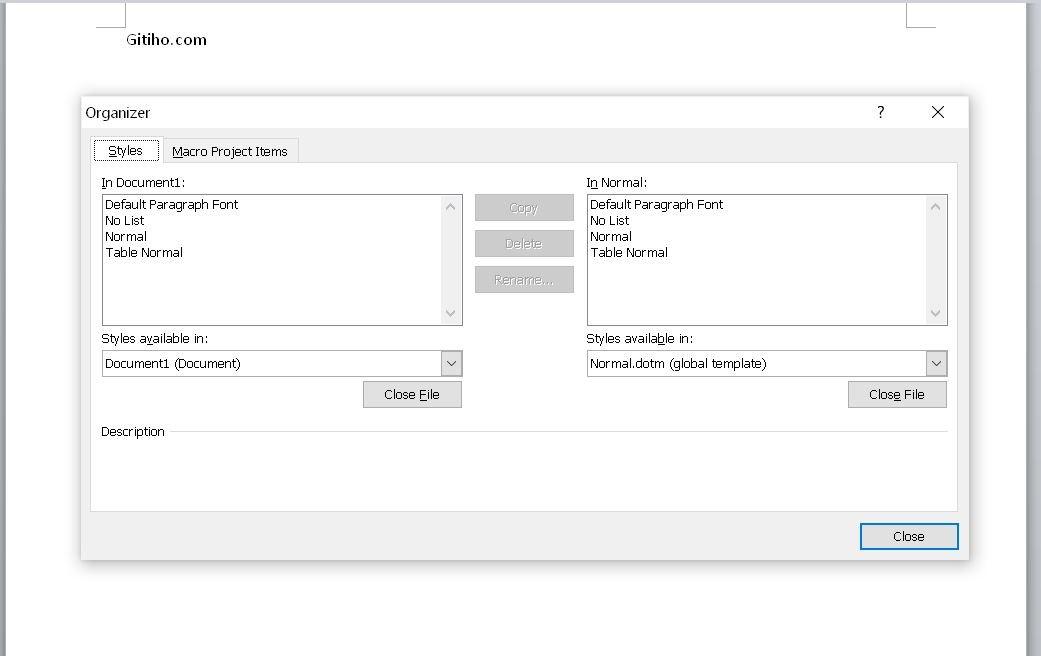The image size is (1041, 656).
Task: Open the Macro Project Items tab
Action: tap(230, 152)
